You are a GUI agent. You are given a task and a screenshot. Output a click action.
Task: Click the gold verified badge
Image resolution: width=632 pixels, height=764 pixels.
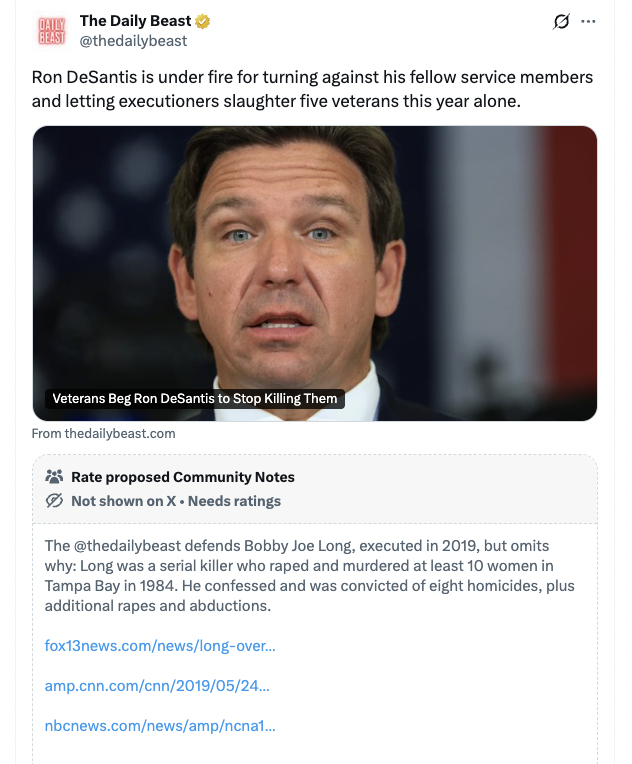[202, 22]
